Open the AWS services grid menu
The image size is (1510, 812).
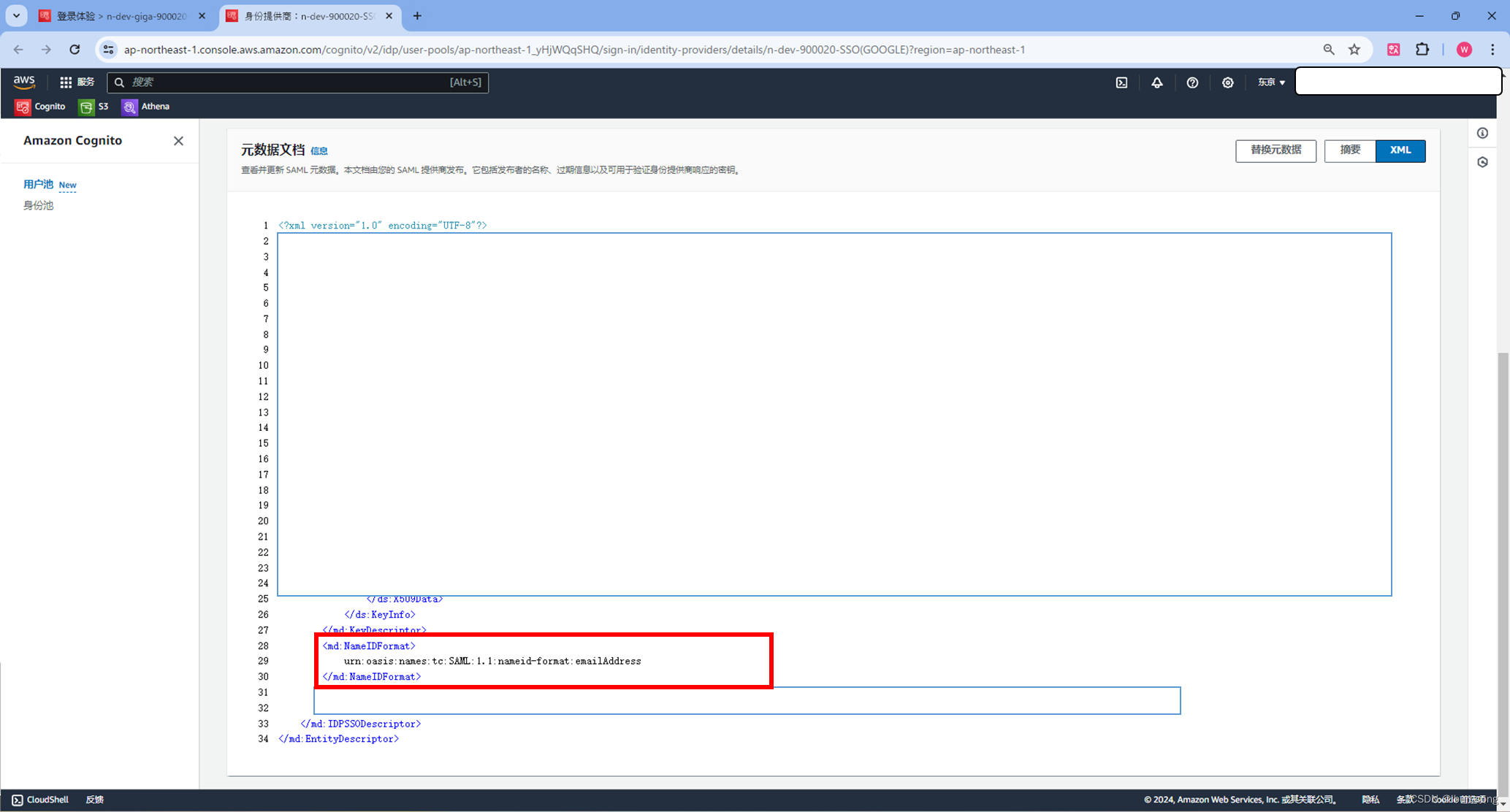coord(76,82)
